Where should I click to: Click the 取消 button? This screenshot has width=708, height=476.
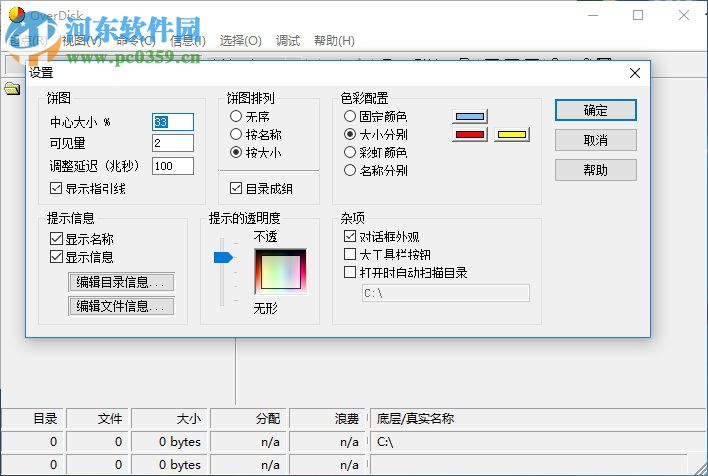(x=596, y=140)
